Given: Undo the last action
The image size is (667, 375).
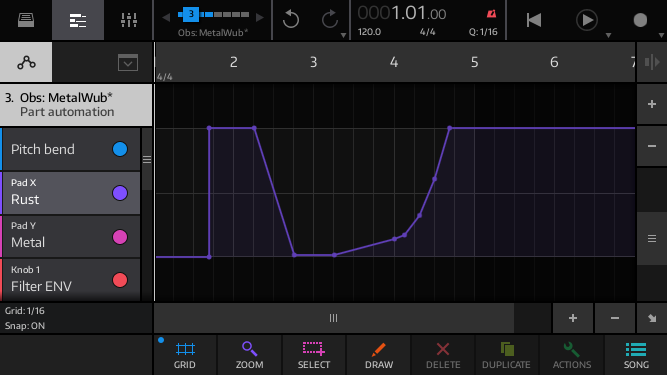Looking at the screenshot, I should 291,19.
